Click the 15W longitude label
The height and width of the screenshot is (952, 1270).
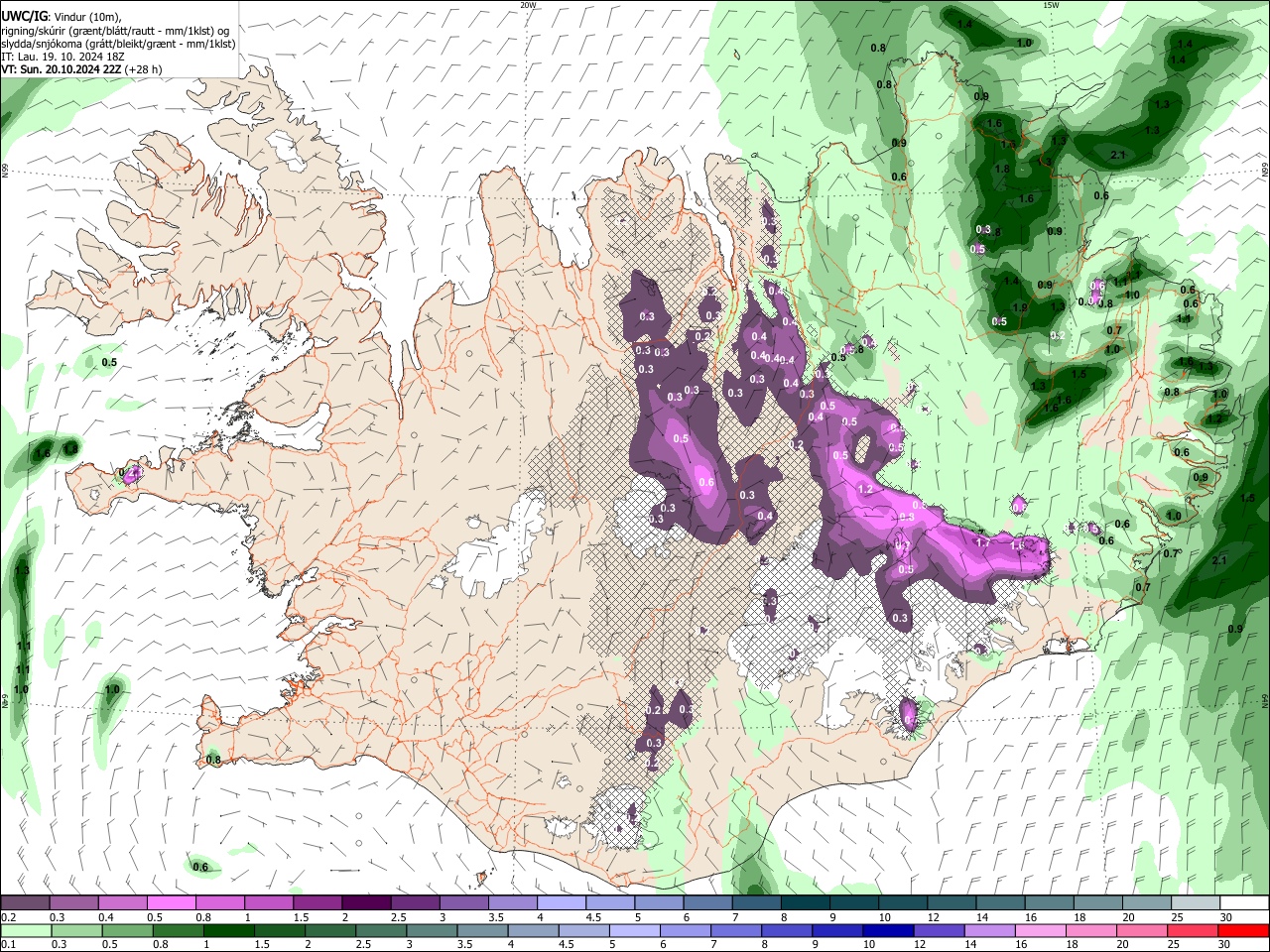click(1051, 5)
